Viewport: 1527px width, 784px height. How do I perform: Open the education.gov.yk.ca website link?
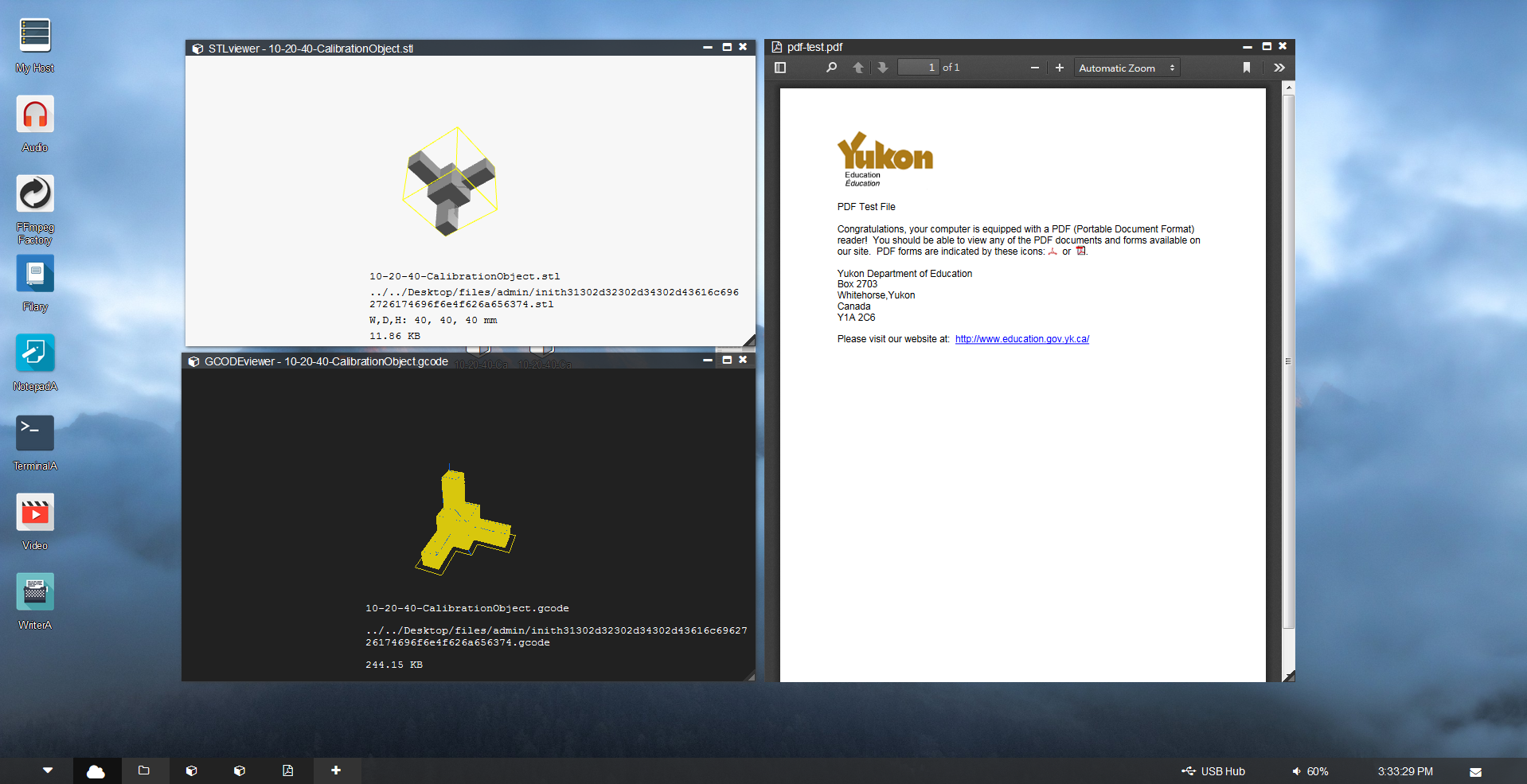(1021, 339)
